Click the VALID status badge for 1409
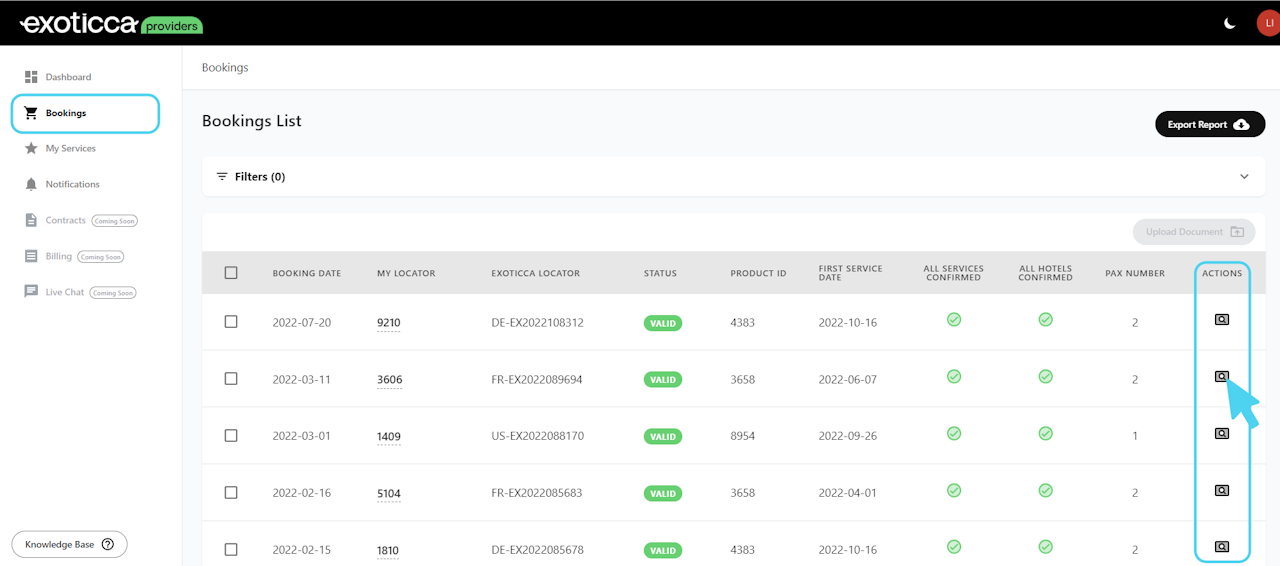1280x566 pixels. pyautogui.click(x=662, y=437)
